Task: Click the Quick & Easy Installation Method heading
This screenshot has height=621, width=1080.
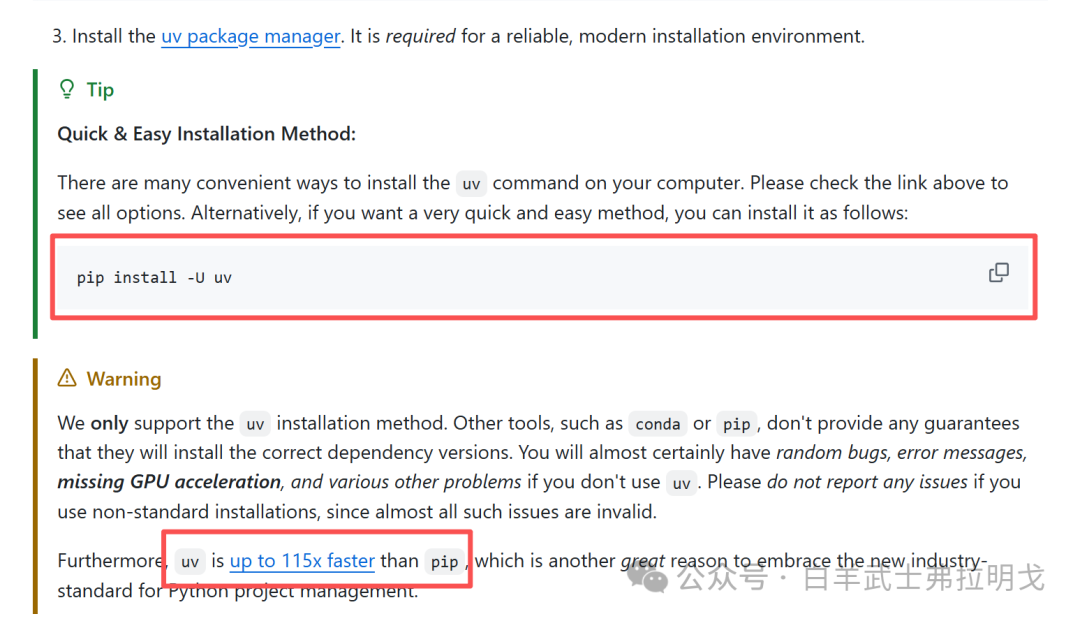Action: pos(206,134)
